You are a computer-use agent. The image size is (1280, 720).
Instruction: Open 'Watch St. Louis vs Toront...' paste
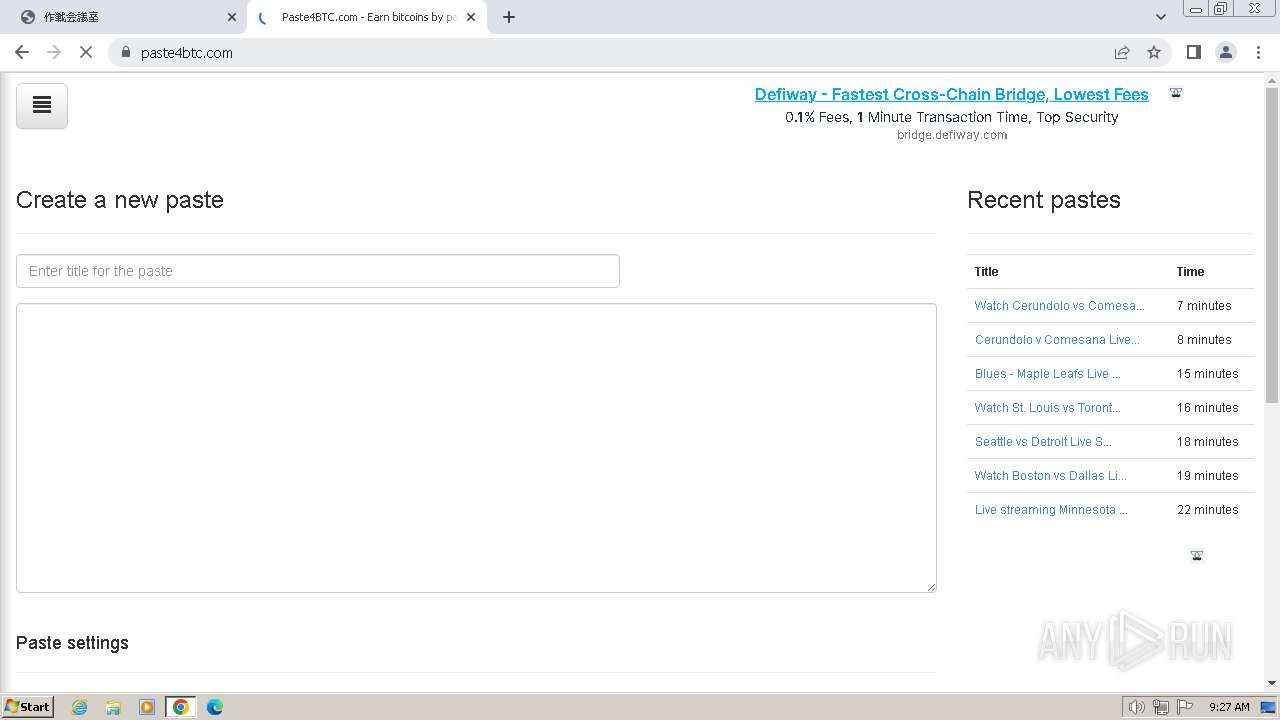pos(1047,408)
